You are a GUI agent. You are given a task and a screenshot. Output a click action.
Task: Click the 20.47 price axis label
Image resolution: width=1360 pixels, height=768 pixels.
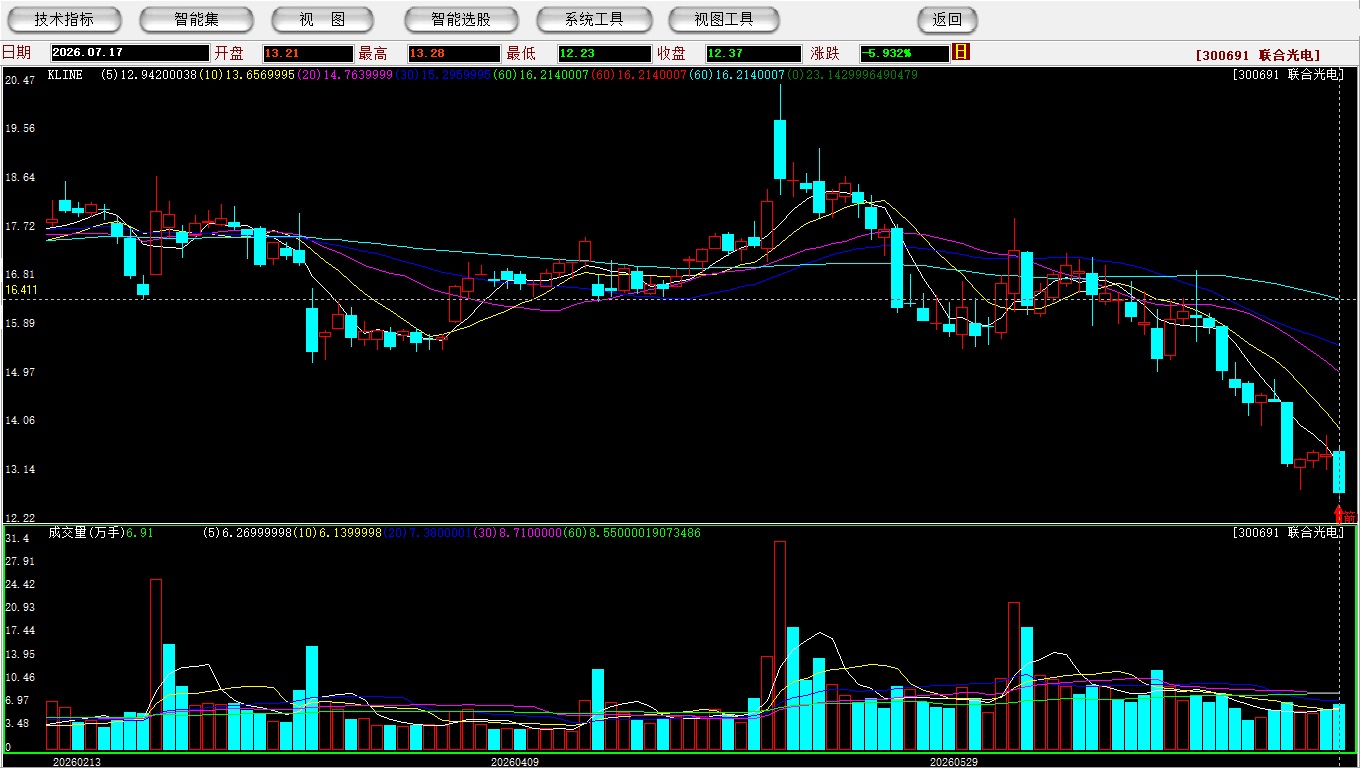tap(21, 80)
